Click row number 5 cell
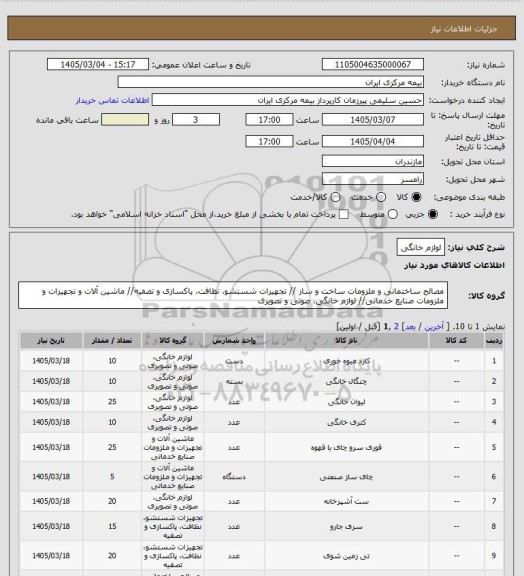 click(x=494, y=447)
